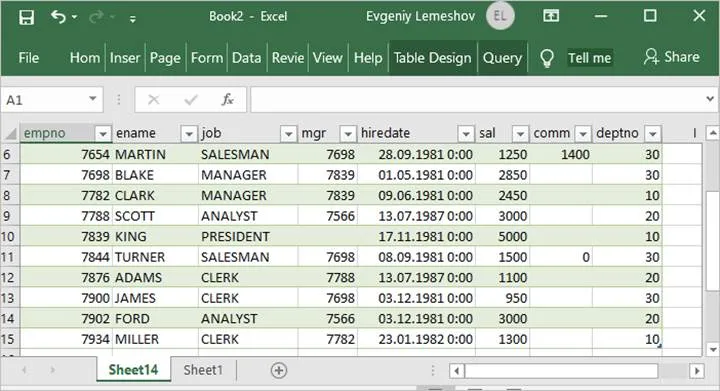This screenshot has height=391, width=720.
Task: Open the View ribbon tab
Action: coord(328,58)
